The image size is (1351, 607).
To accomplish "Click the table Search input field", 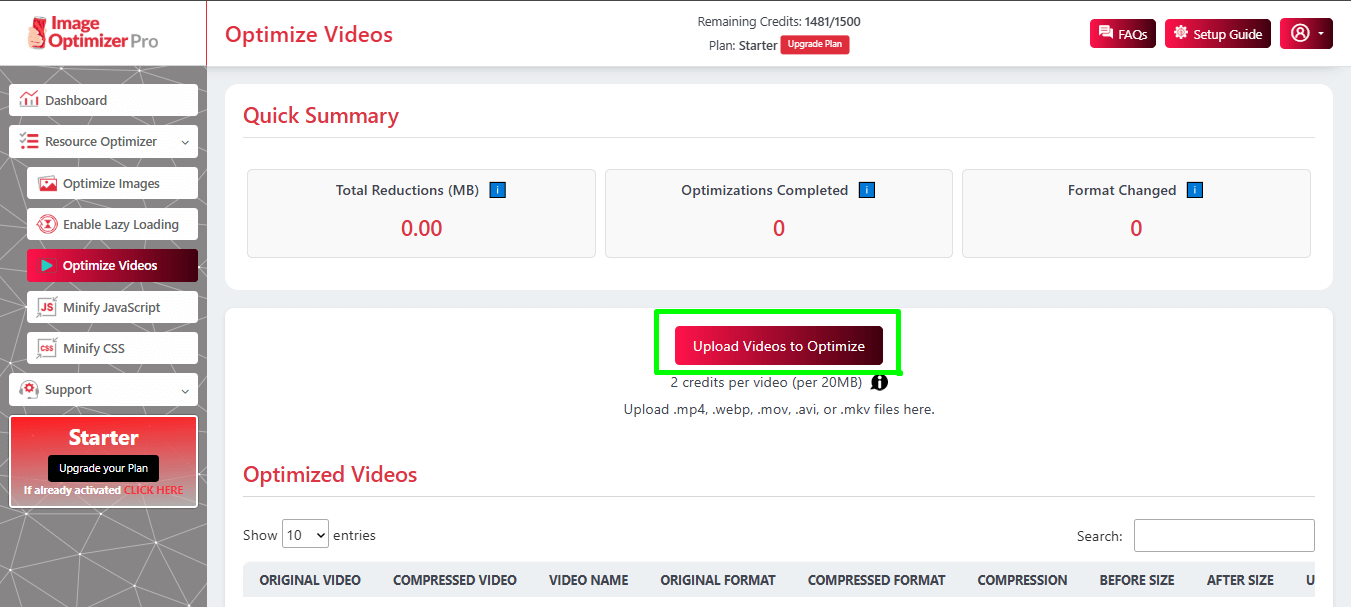I will point(1224,535).
